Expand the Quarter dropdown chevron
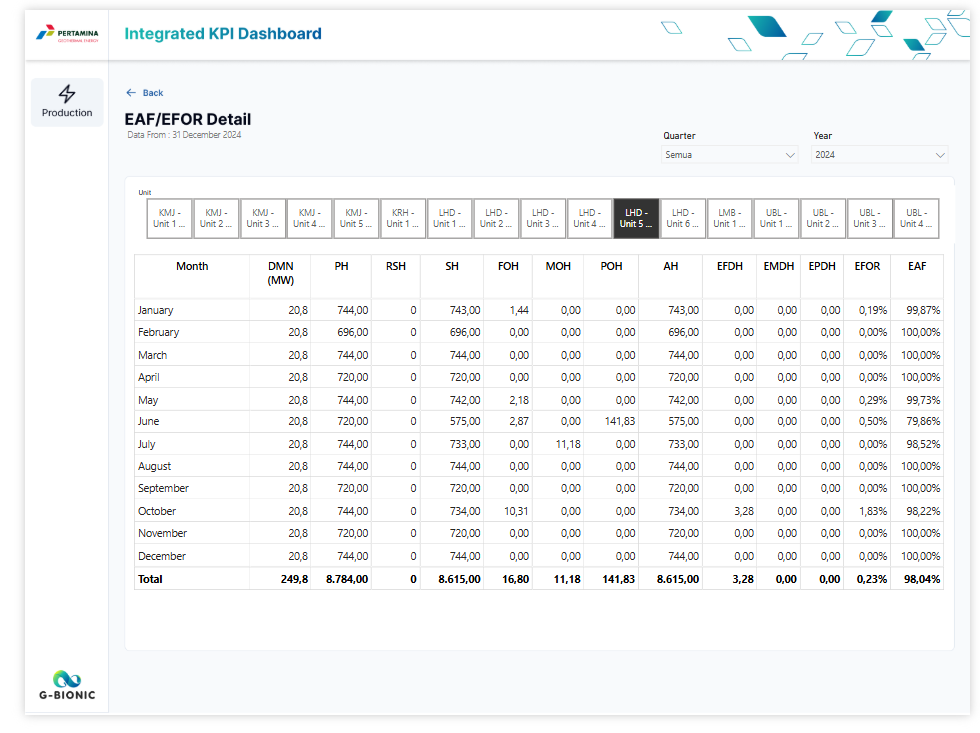The width and height of the screenshot is (980, 733). click(790, 155)
